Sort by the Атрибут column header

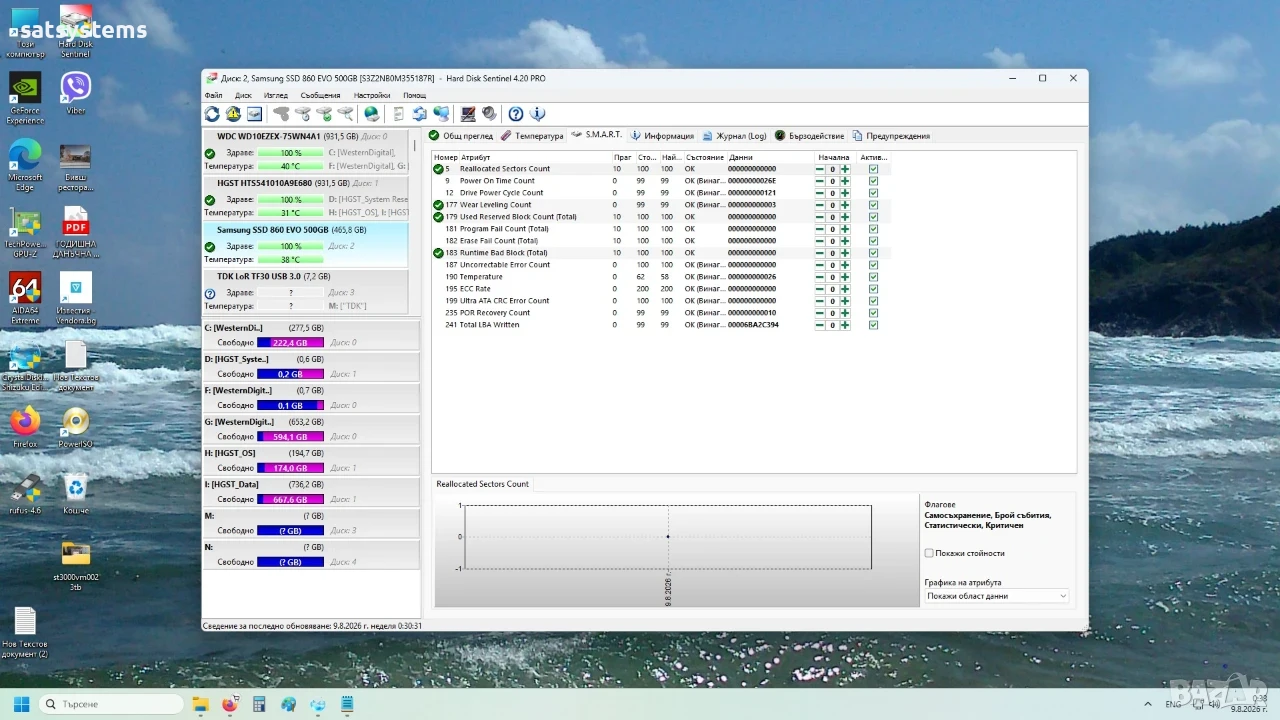click(534, 157)
